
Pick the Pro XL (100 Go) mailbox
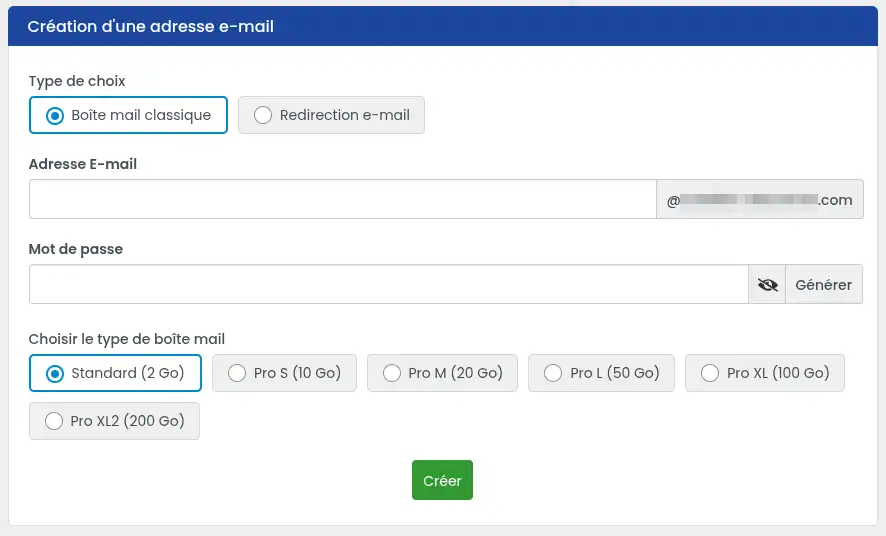765,373
